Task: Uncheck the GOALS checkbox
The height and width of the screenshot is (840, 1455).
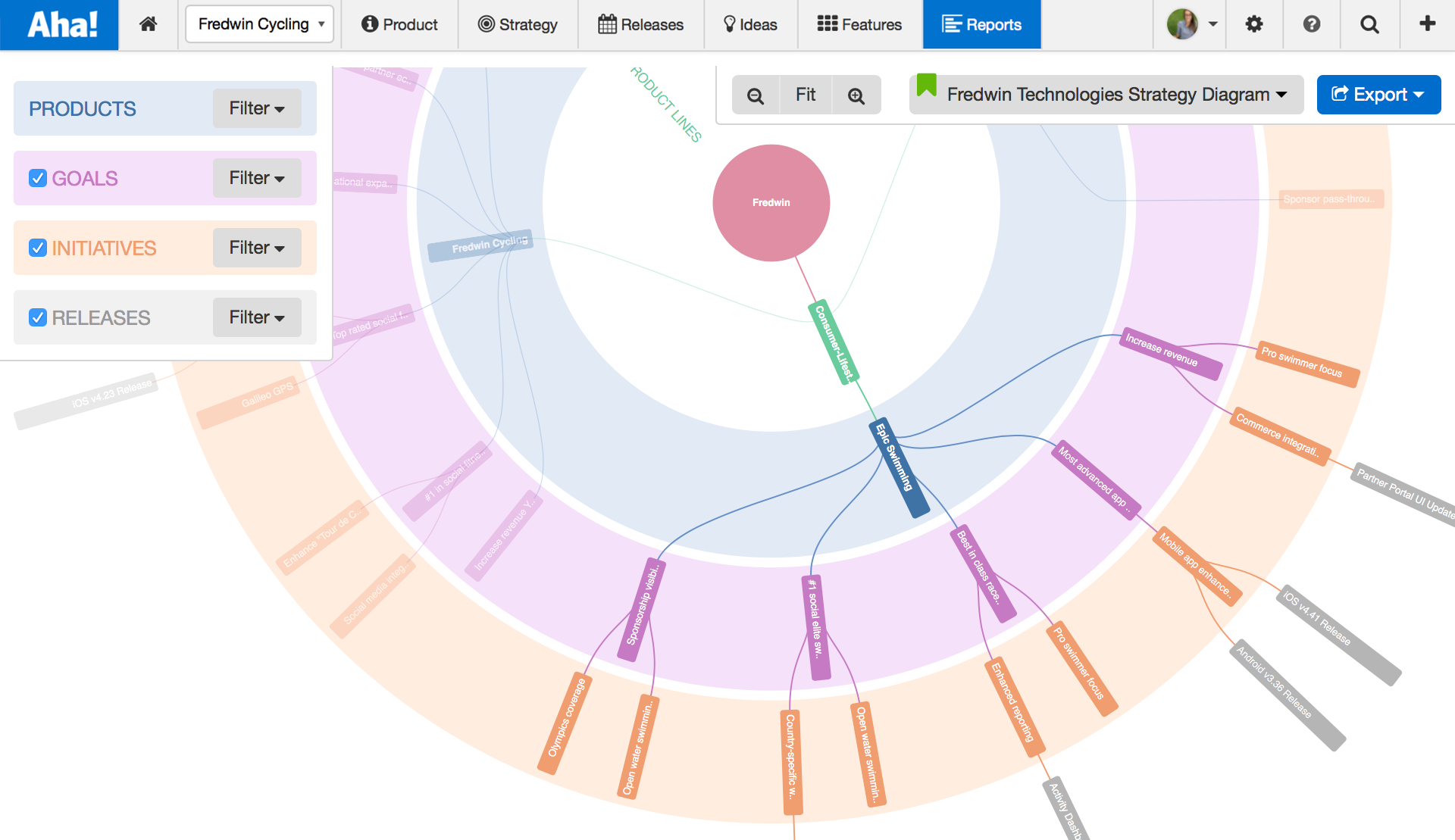Action: coord(37,178)
